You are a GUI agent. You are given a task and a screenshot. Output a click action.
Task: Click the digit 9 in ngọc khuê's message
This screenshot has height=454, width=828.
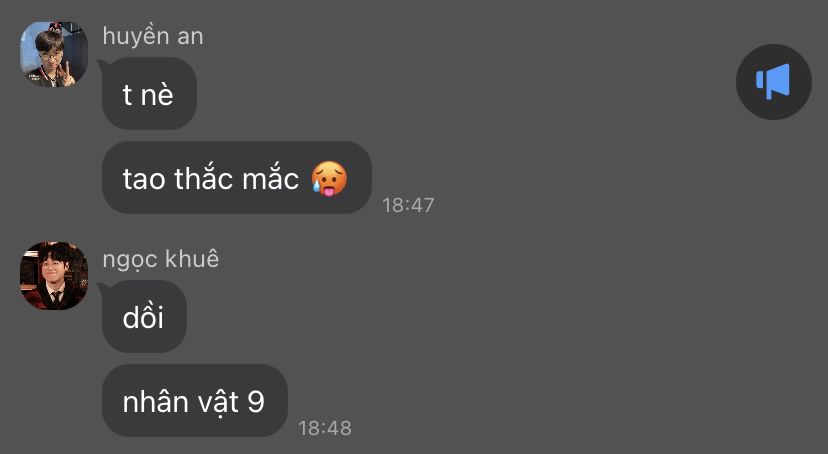[256, 402]
